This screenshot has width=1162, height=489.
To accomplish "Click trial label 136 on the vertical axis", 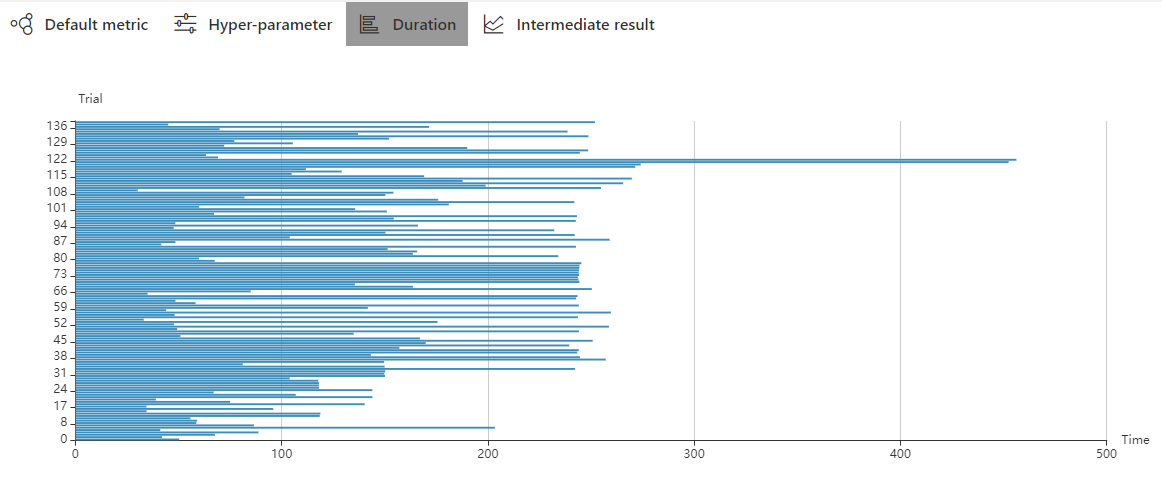I will [56, 126].
